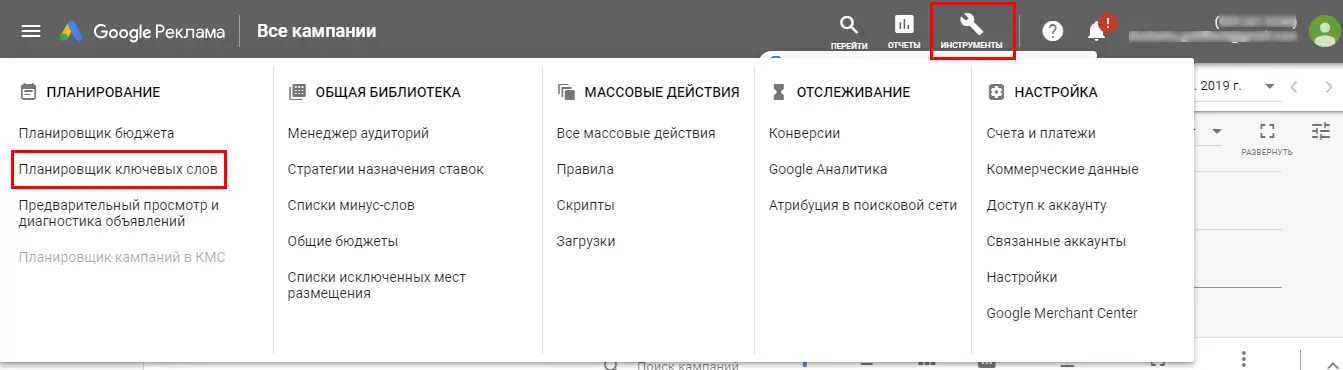Open Скрипты
1343x370 pixels.
click(585, 205)
